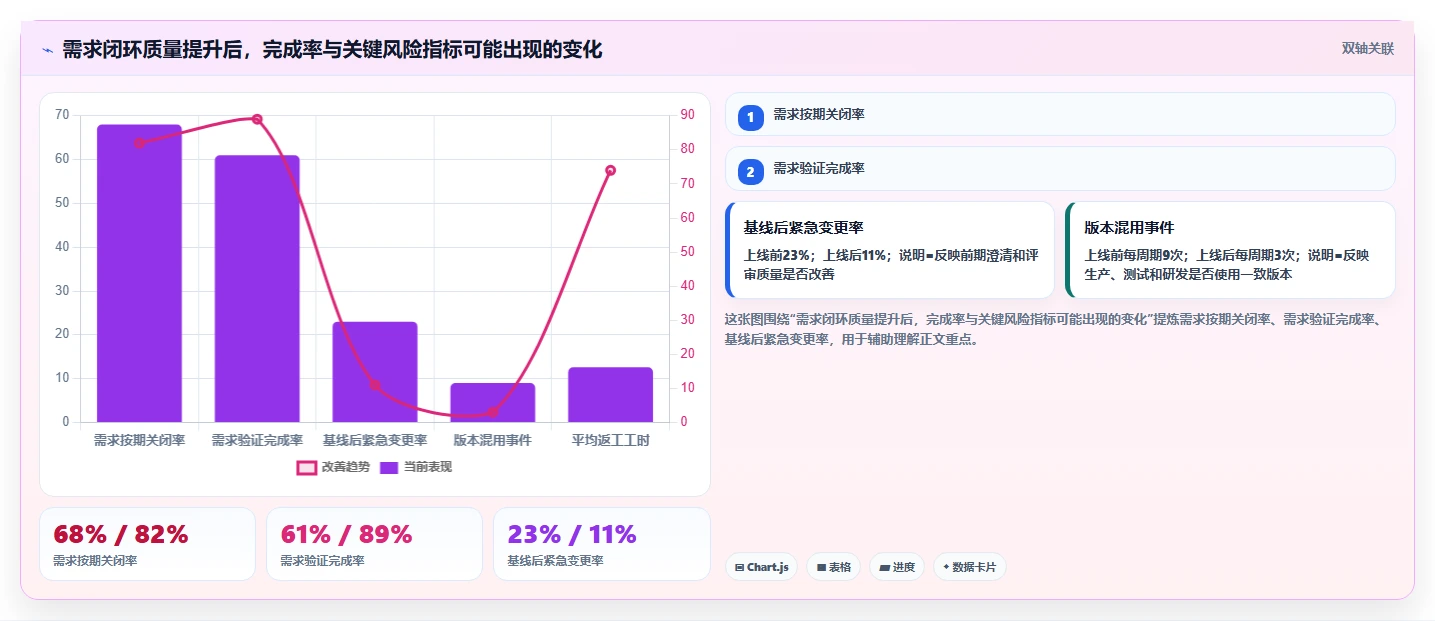This screenshot has height=621, width=1435.
Task: Click the trend line point on 需求按期关闭率 bar
Action: tap(139, 143)
